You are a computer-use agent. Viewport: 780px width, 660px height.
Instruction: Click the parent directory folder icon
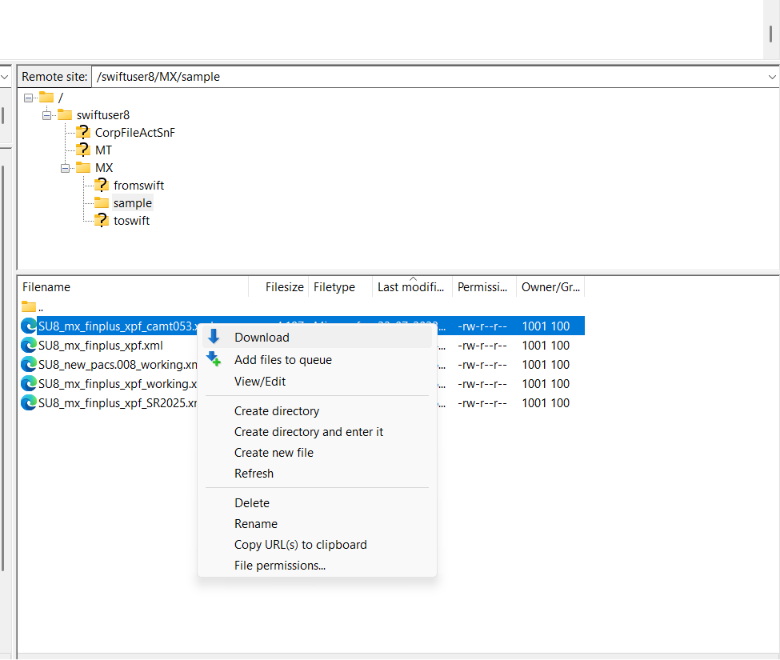click(x=29, y=307)
